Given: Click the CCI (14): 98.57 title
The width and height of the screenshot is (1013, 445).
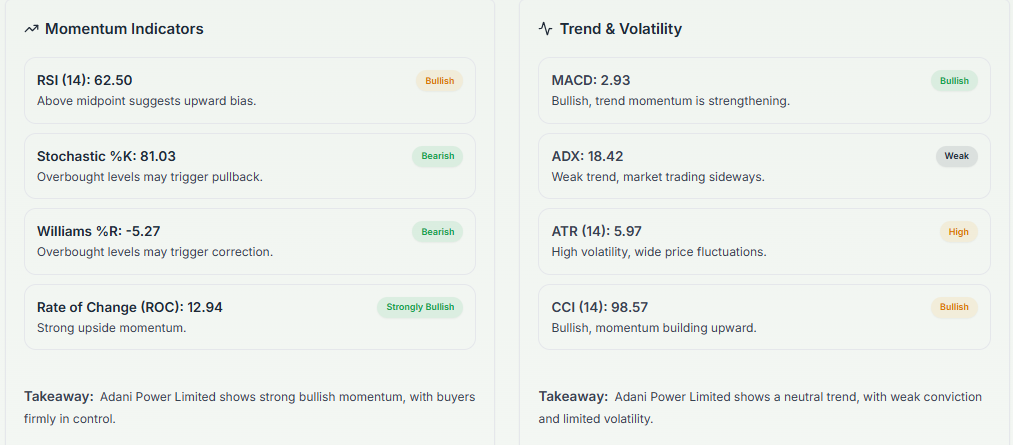Looking at the screenshot, I should tap(600, 307).
